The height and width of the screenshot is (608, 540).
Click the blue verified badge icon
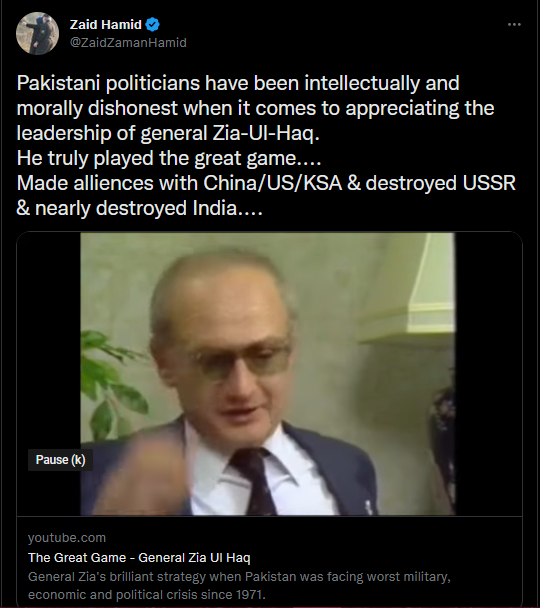[152, 25]
